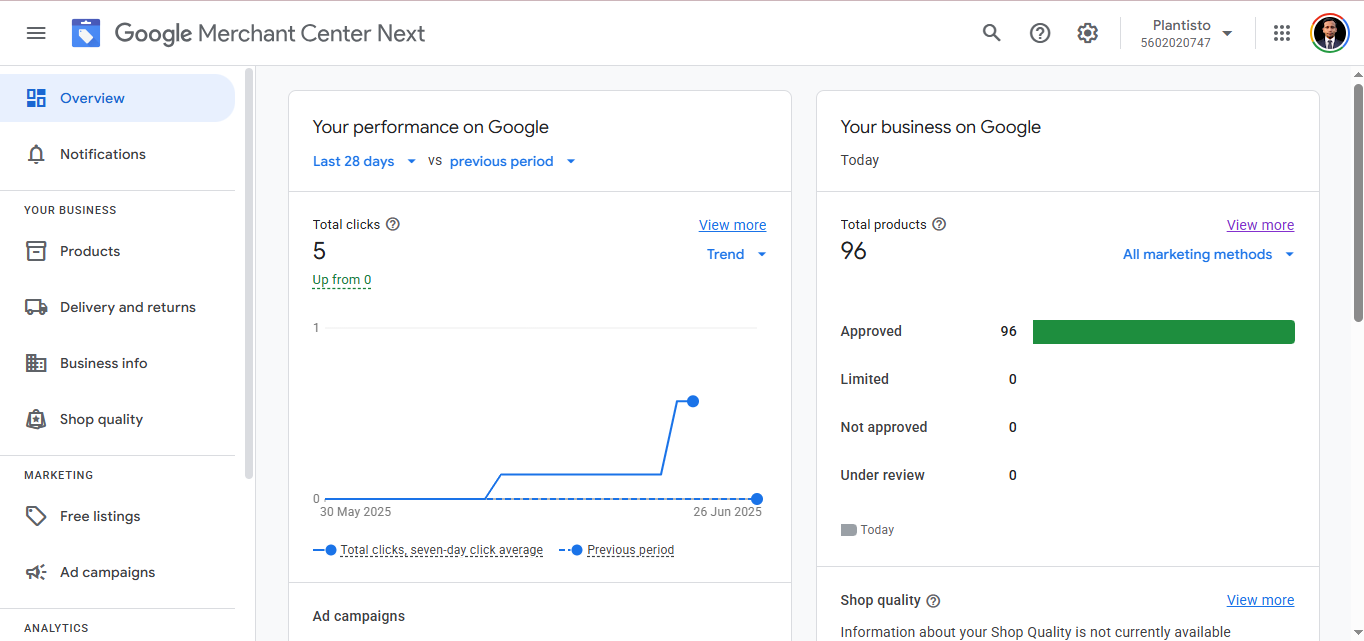Toggle the Total clicks seven-day average legend
The image size is (1364, 641).
point(428,550)
